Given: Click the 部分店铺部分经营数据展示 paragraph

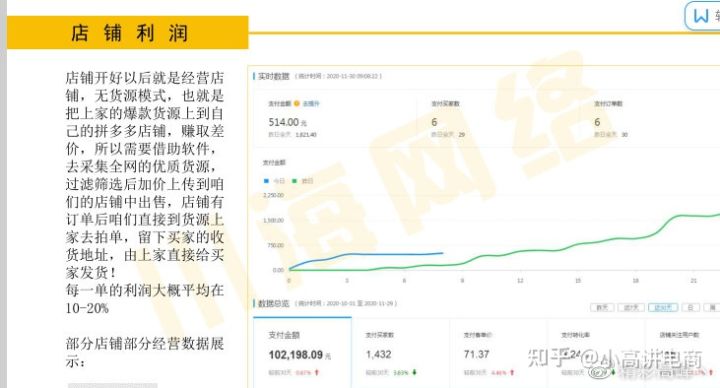Looking at the screenshot, I should (145, 352).
